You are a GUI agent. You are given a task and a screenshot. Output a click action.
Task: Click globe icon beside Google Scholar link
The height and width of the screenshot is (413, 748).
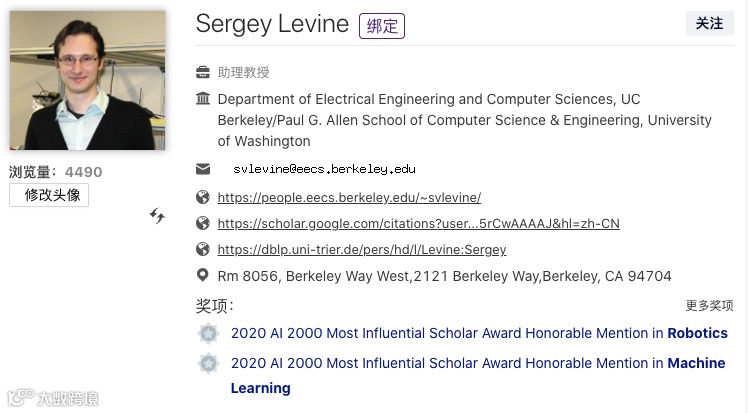click(x=203, y=223)
